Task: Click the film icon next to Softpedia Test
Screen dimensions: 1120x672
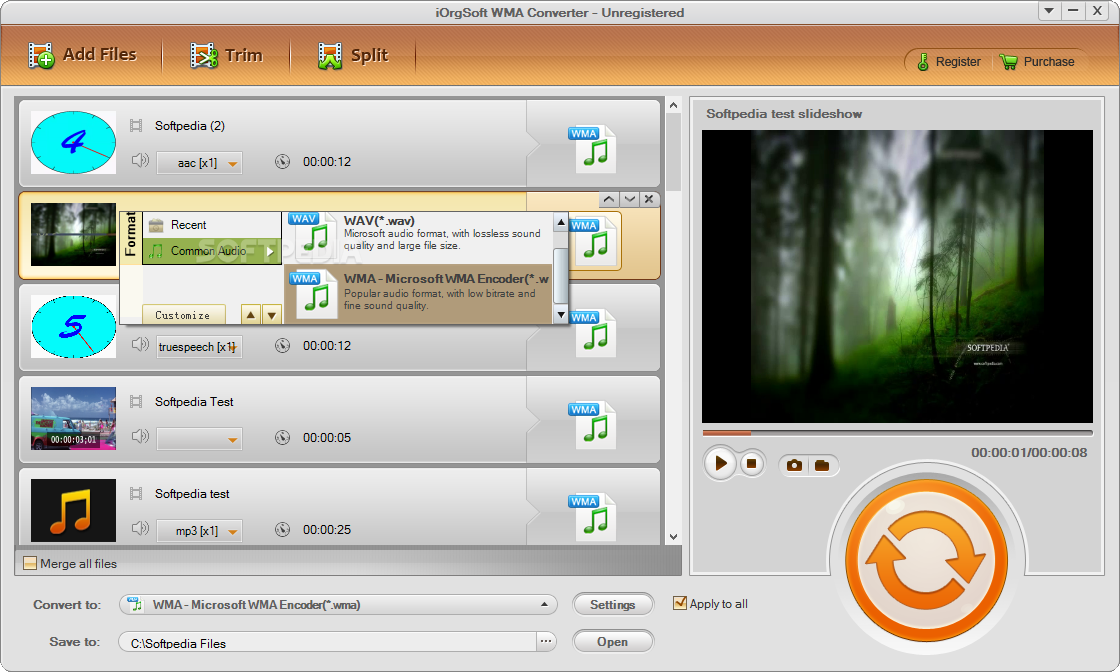Action: [136, 402]
